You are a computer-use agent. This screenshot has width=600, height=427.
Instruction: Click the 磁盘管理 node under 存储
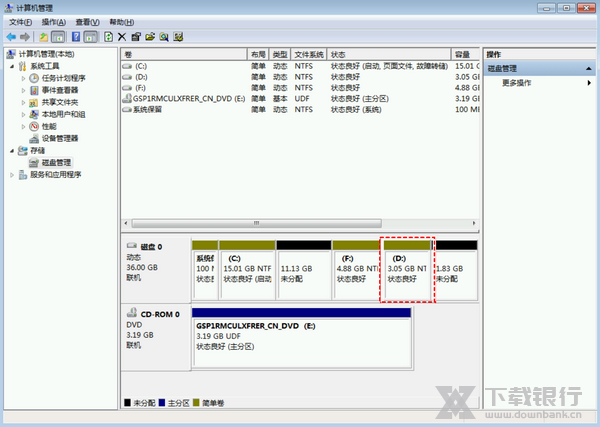pyautogui.click(x=56, y=162)
